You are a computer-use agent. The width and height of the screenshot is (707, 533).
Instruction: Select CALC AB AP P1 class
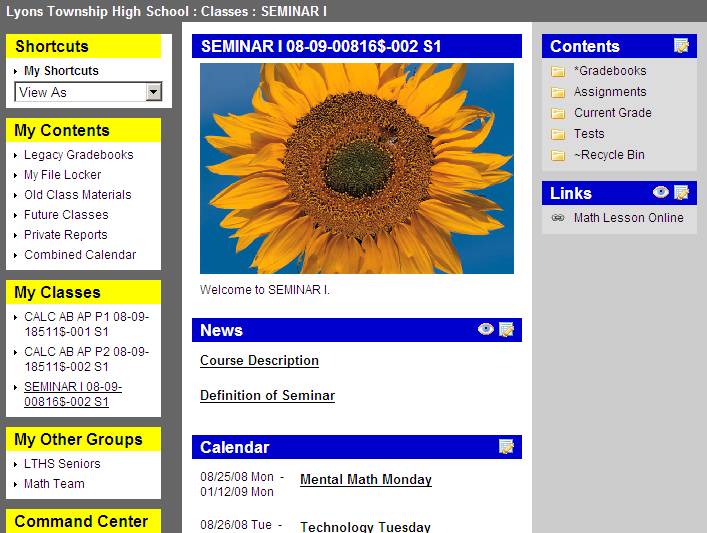point(87,324)
